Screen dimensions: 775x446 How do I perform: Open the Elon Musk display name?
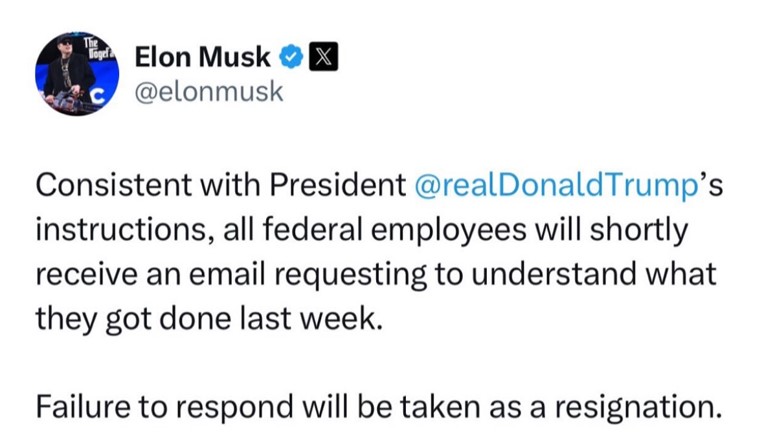203,57
